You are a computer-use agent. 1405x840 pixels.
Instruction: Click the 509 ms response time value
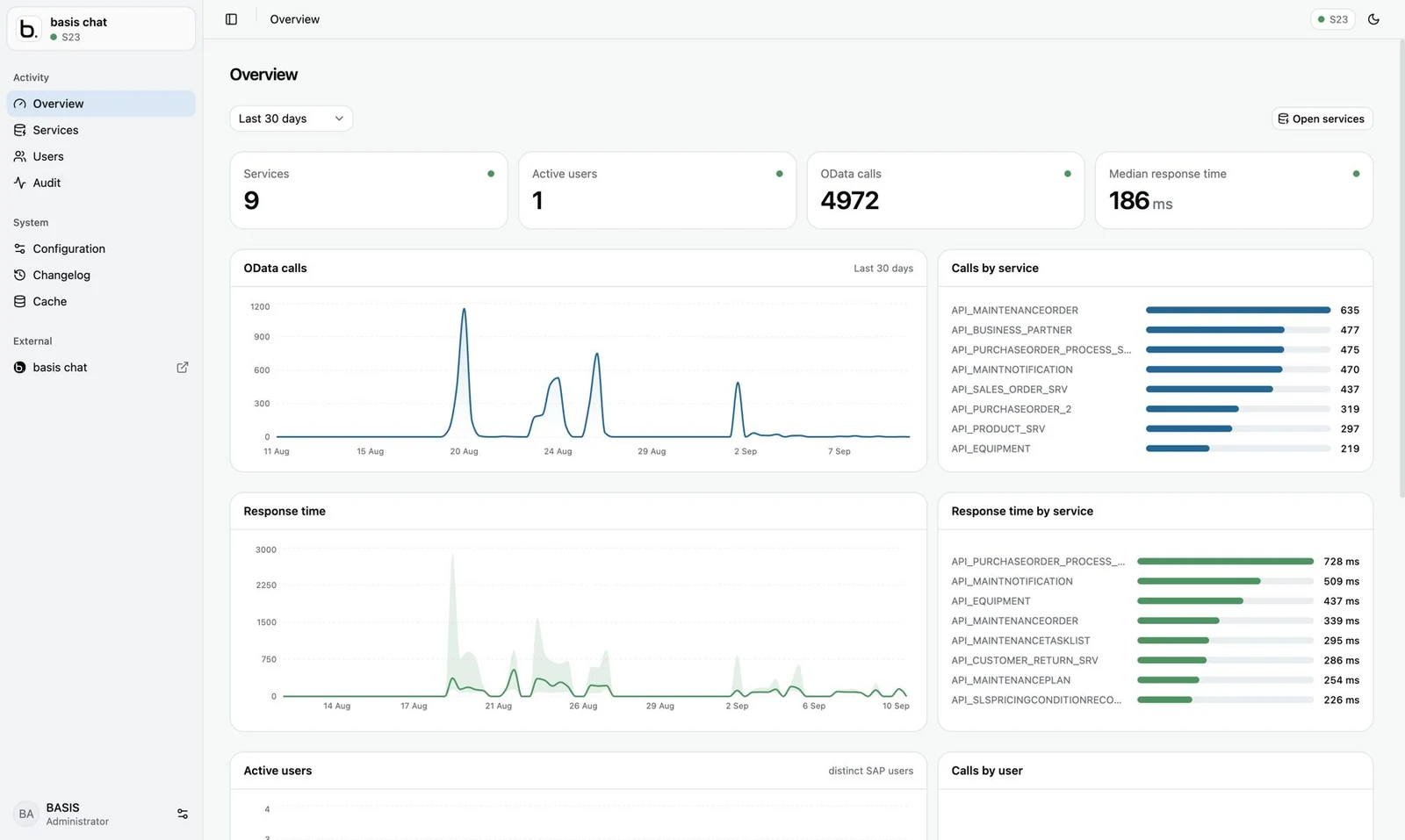pyautogui.click(x=1341, y=581)
